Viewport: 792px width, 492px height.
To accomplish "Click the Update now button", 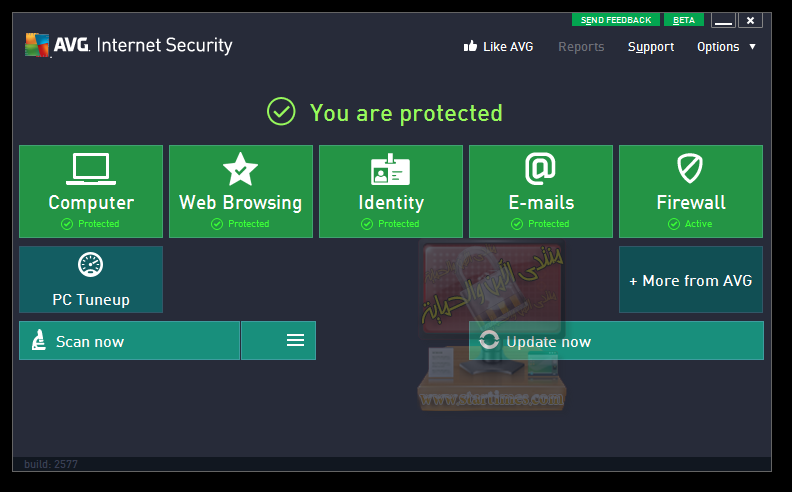I will [616, 340].
